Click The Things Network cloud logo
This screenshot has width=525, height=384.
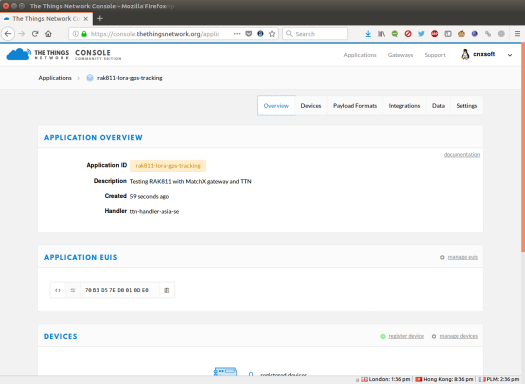19,54
